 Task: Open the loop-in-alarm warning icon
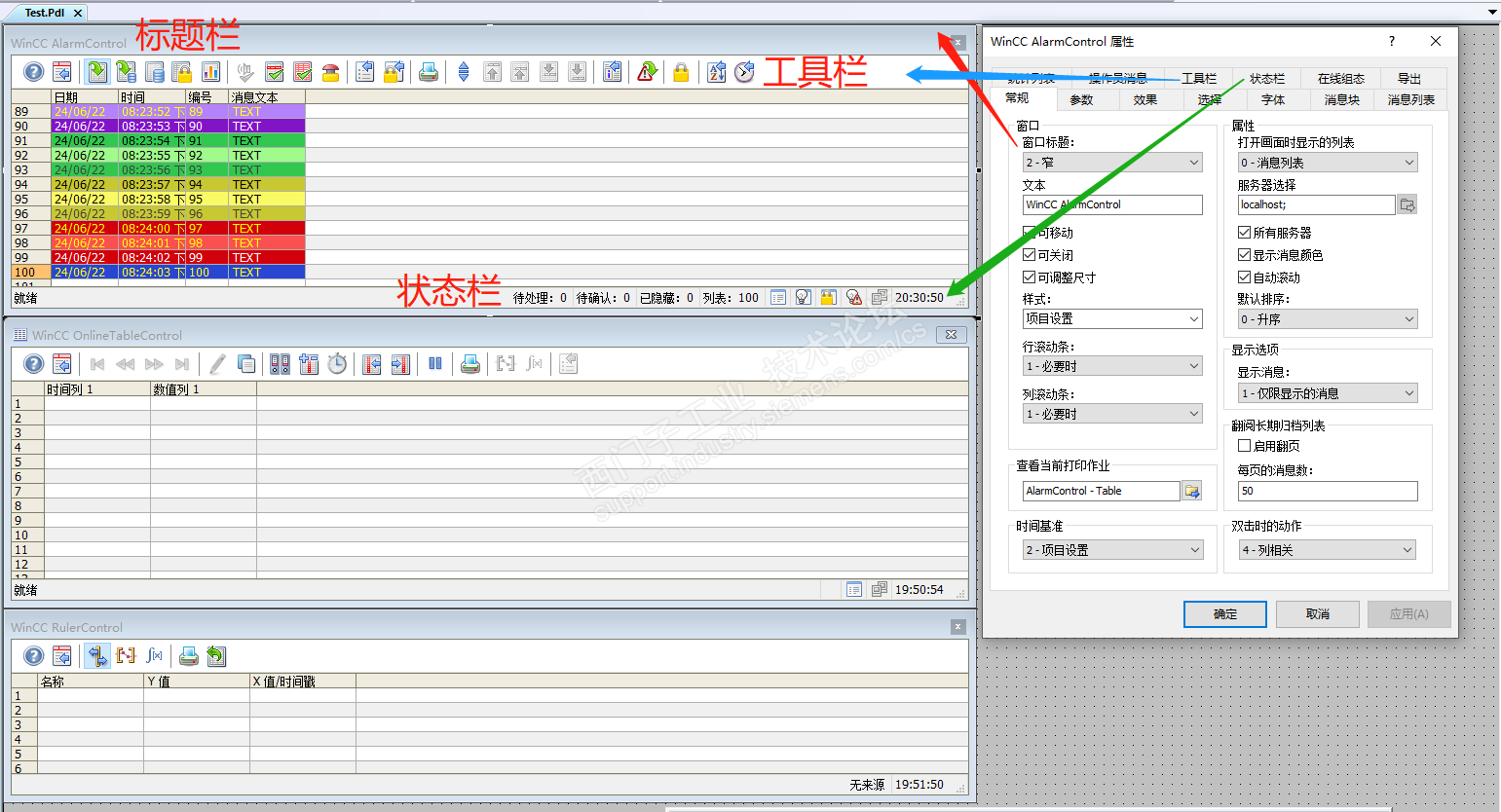point(647,72)
